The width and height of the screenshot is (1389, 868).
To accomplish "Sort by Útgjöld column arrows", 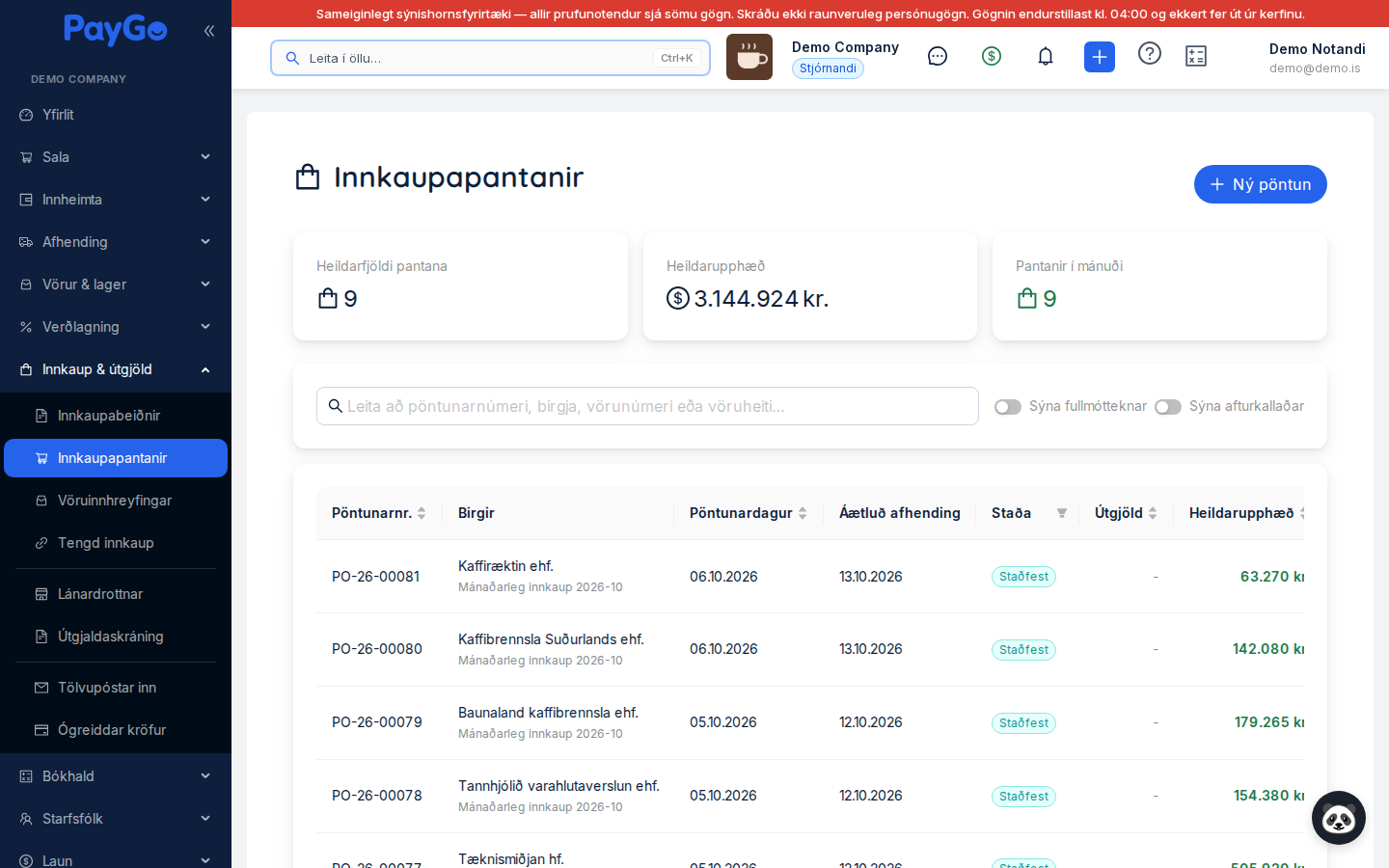I will (x=1153, y=513).
